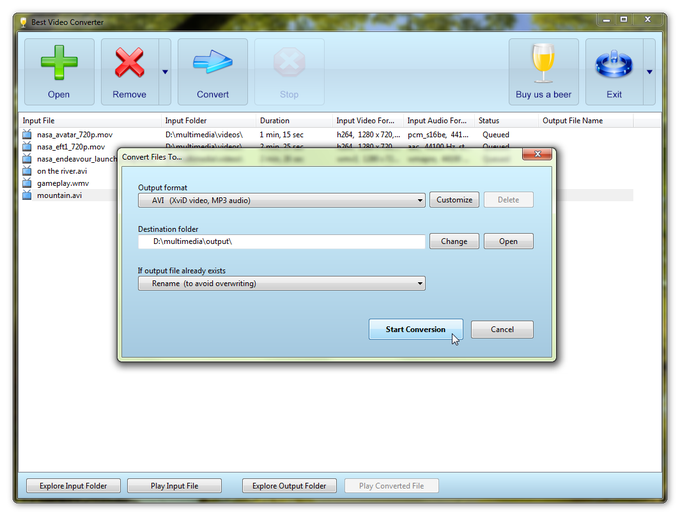Click the file icon of nasa_eft1_720p.mov
The image size is (680, 516).
[x=27, y=147]
